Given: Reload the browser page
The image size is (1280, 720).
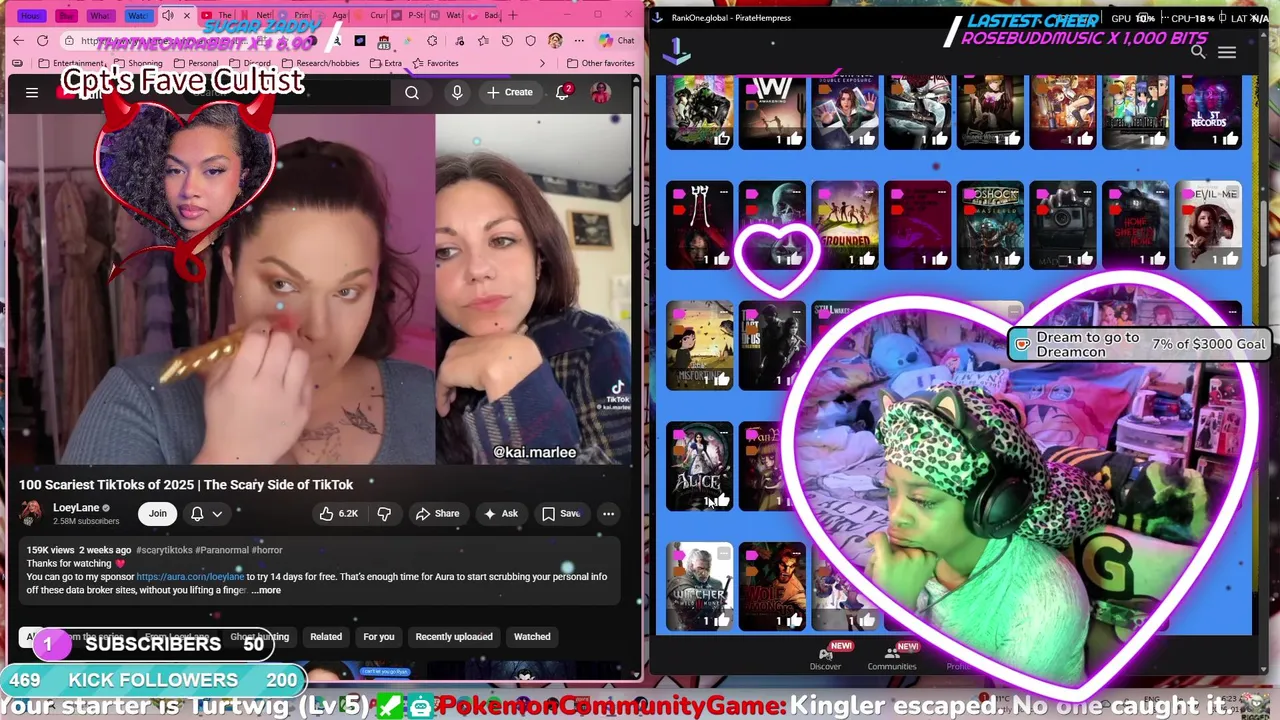Looking at the screenshot, I should (42, 41).
